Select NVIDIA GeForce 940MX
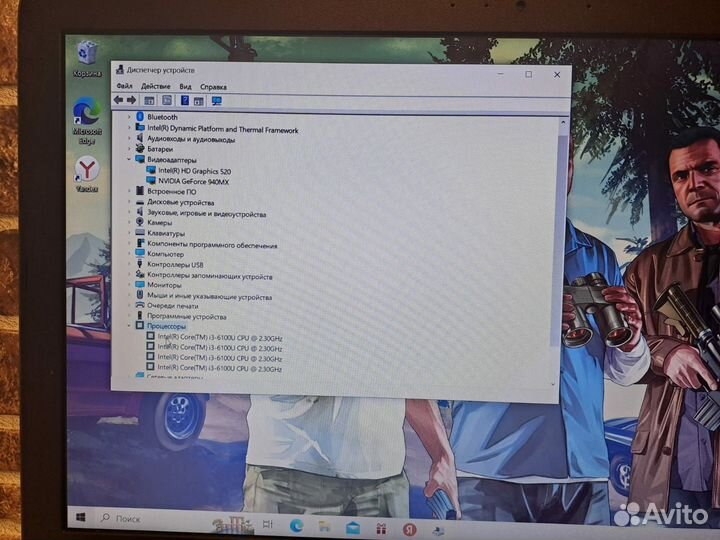The height and width of the screenshot is (540, 720). tap(193, 181)
